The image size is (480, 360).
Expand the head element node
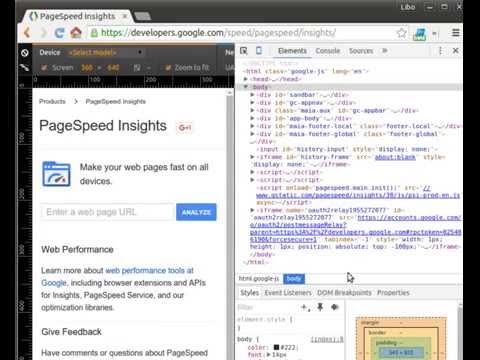pos(246,79)
